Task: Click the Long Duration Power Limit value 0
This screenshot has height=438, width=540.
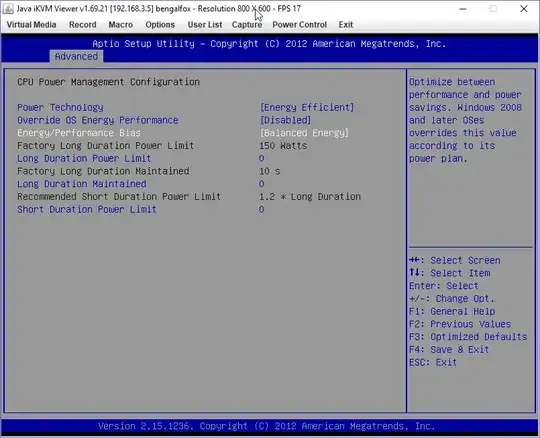Action: click(x=262, y=158)
